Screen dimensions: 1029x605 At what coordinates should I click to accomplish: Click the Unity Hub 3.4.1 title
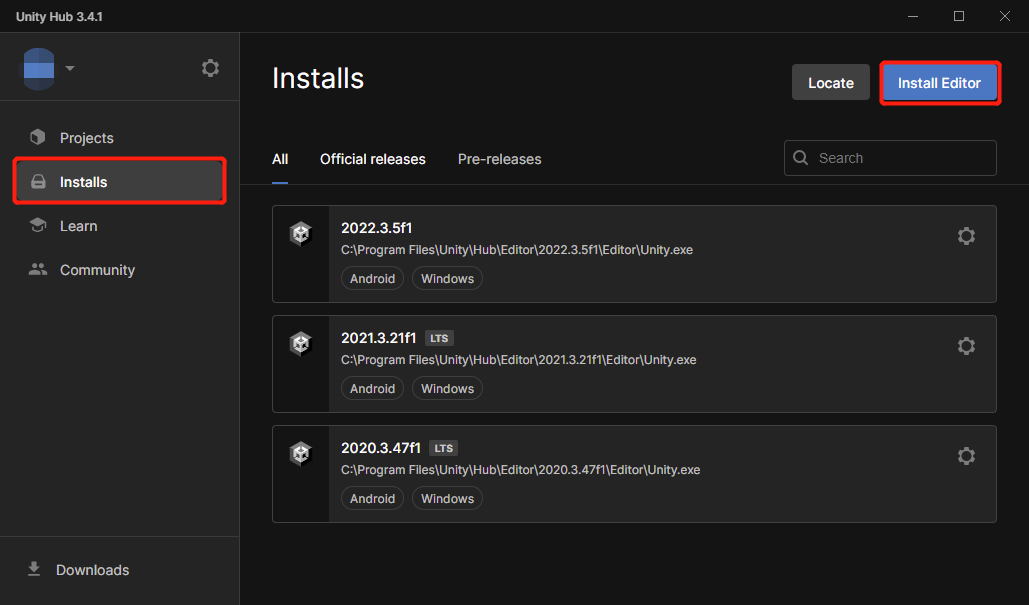click(x=59, y=16)
